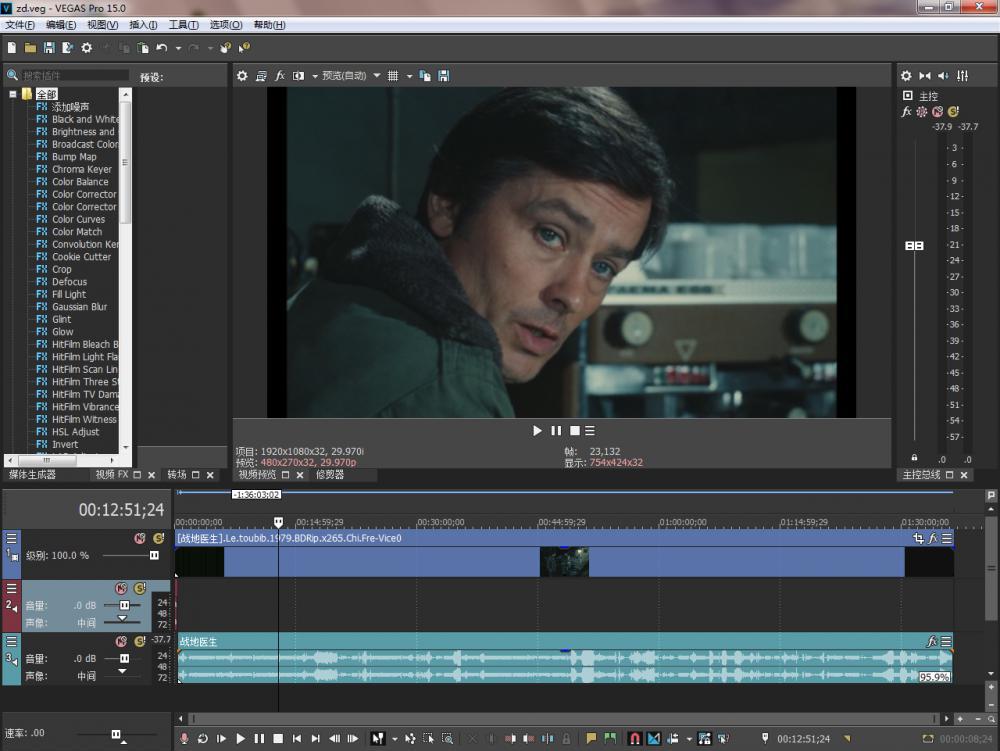The width and height of the screenshot is (1000, 751).
Task: Open event pan/crop on the video clip
Action: pyautogui.click(x=918, y=539)
